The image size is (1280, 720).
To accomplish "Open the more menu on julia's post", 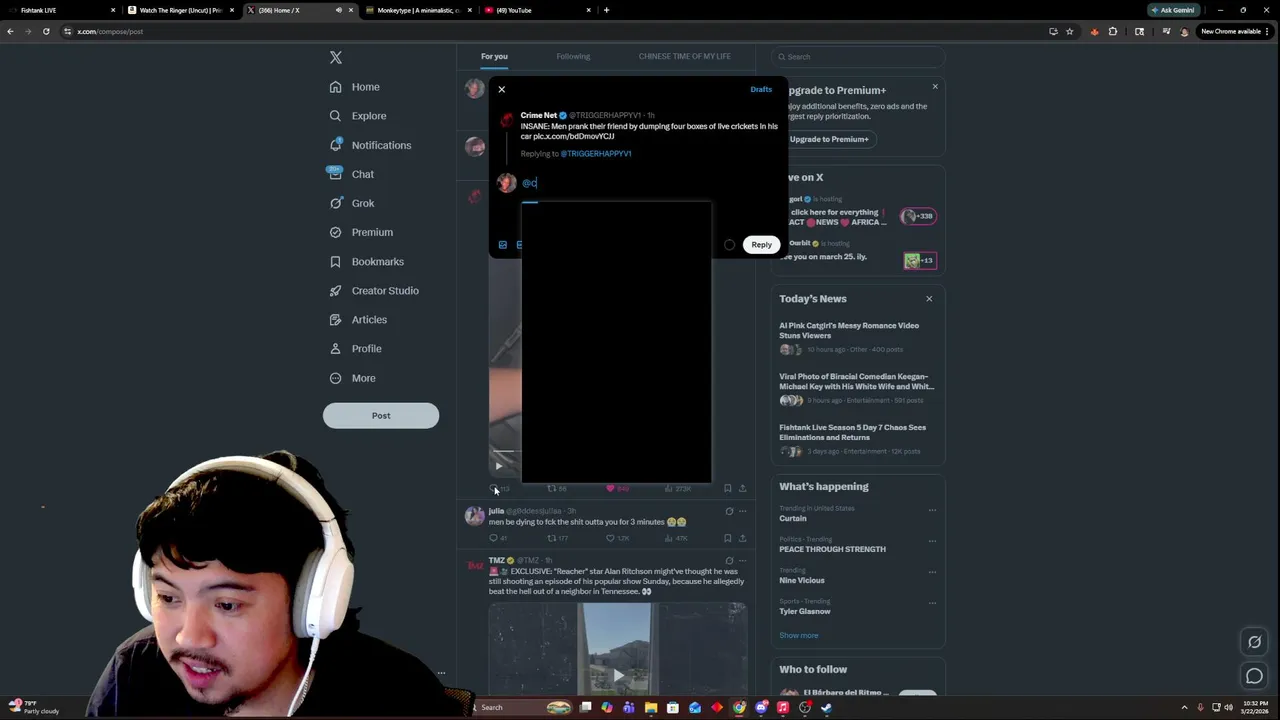I will coord(742,511).
